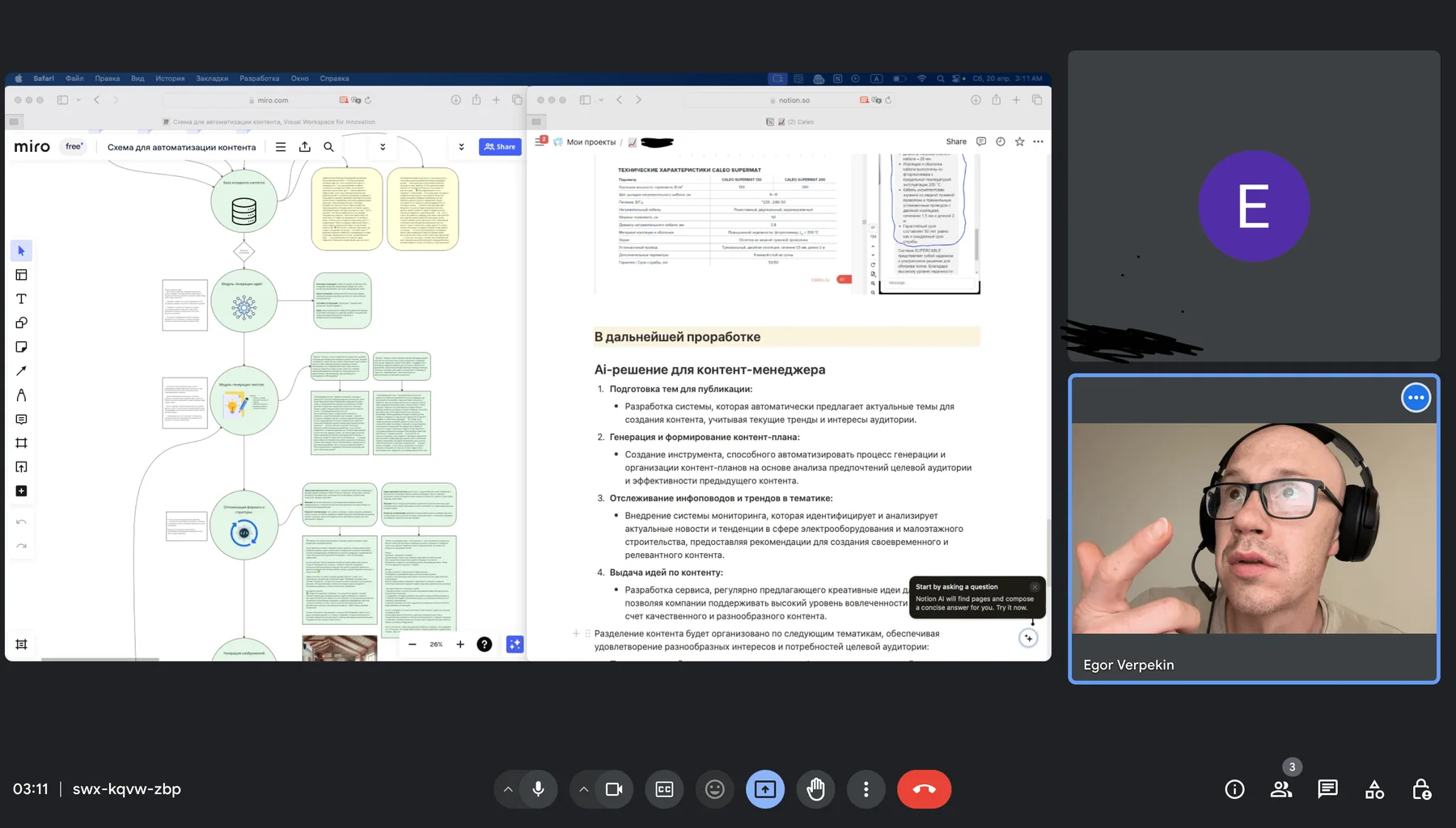Open the people participants panel
The width and height of the screenshot is (1456, 828).
point(1281,789)
